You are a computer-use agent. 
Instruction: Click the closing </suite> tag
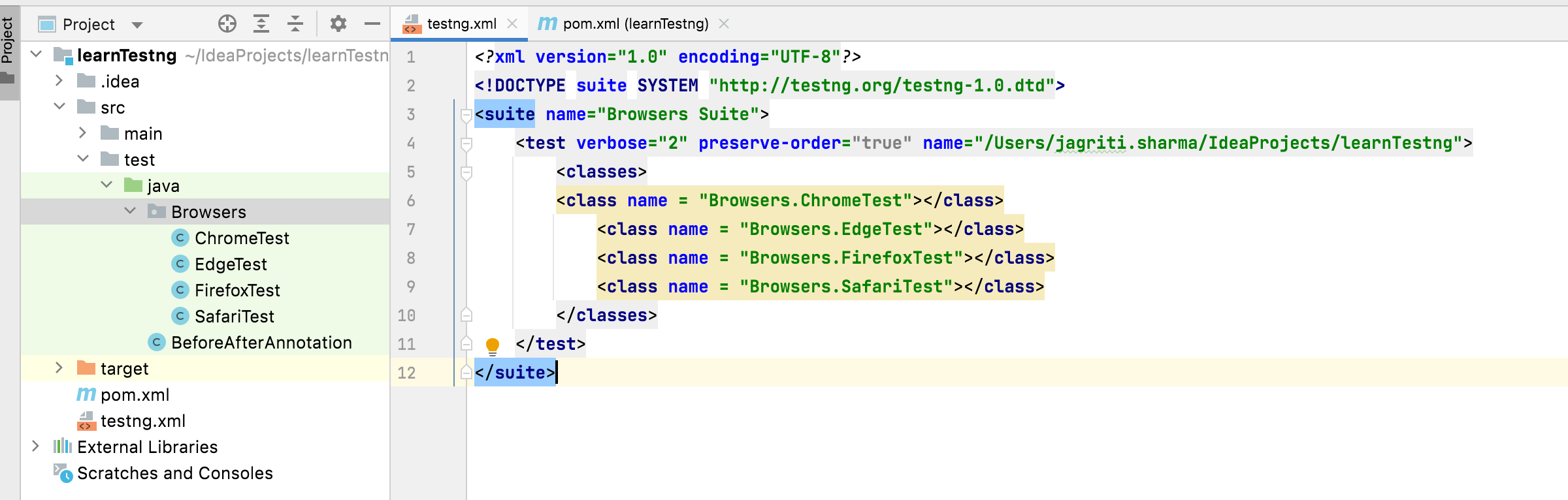[x=515, y=373]
